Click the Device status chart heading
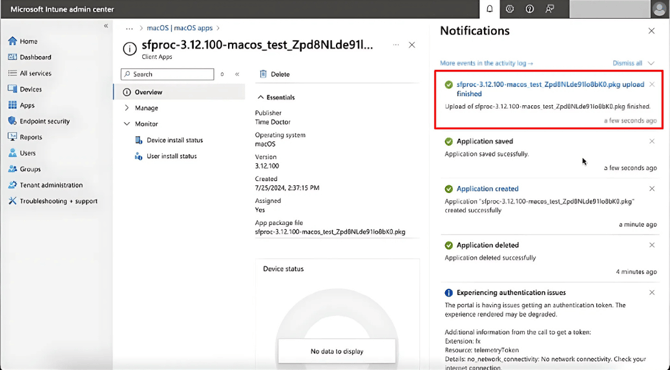Screen dimensions: 670x370 click(283, 269)
